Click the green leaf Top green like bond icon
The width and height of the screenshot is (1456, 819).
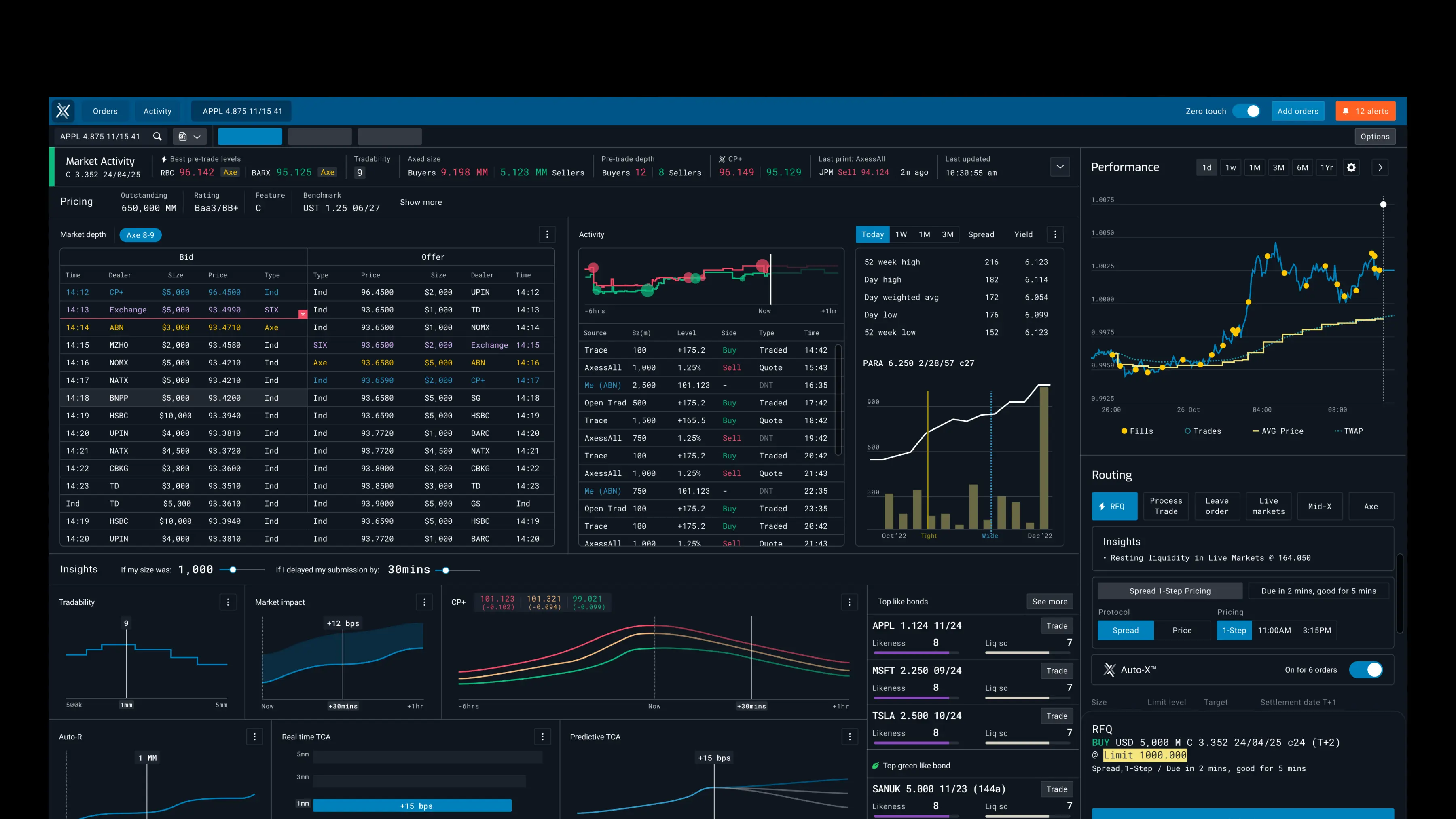coord(876,766)
